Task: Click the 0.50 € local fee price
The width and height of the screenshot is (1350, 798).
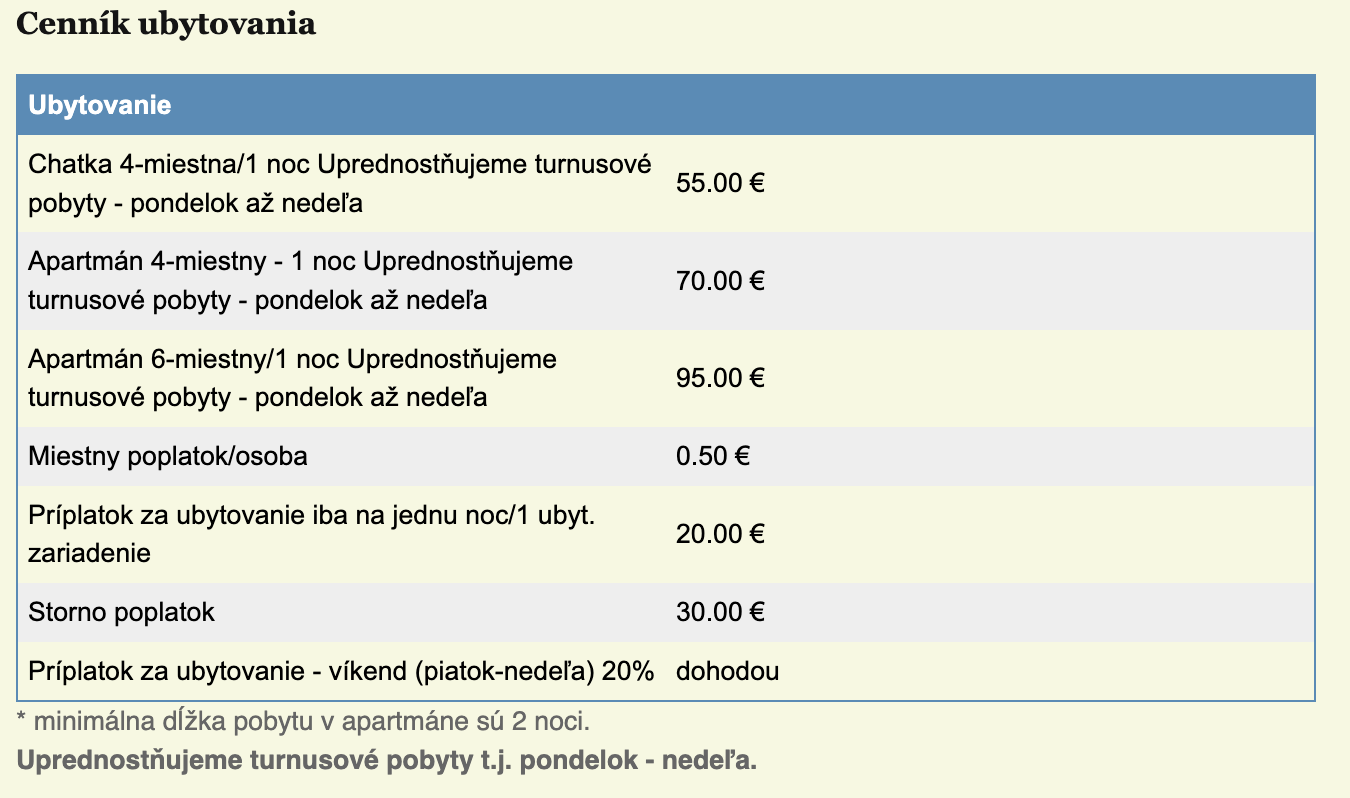Action: tap(713, 457)
